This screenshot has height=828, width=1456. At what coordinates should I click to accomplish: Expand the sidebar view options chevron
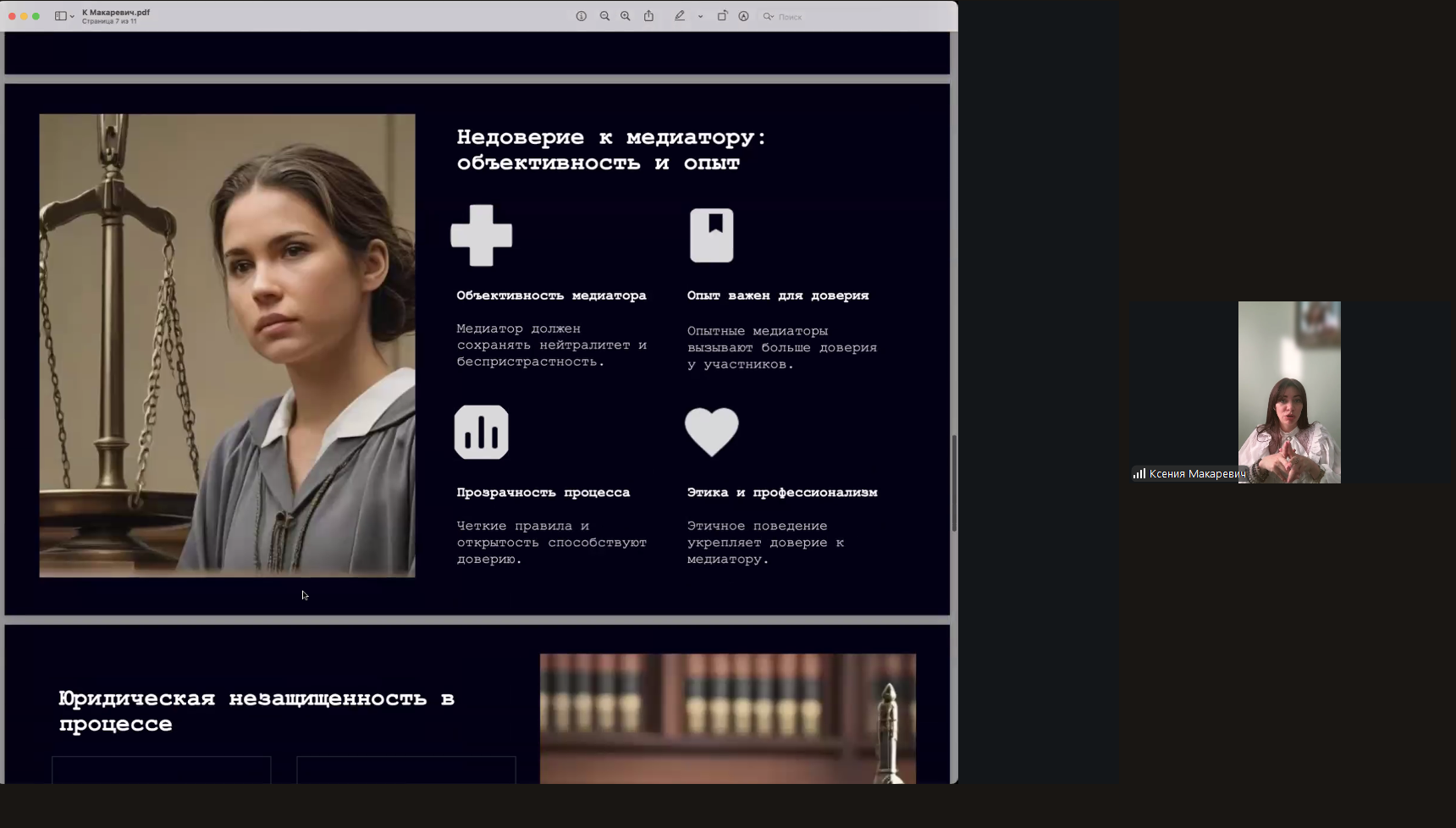pyautogui.click(x=72, y=16)
